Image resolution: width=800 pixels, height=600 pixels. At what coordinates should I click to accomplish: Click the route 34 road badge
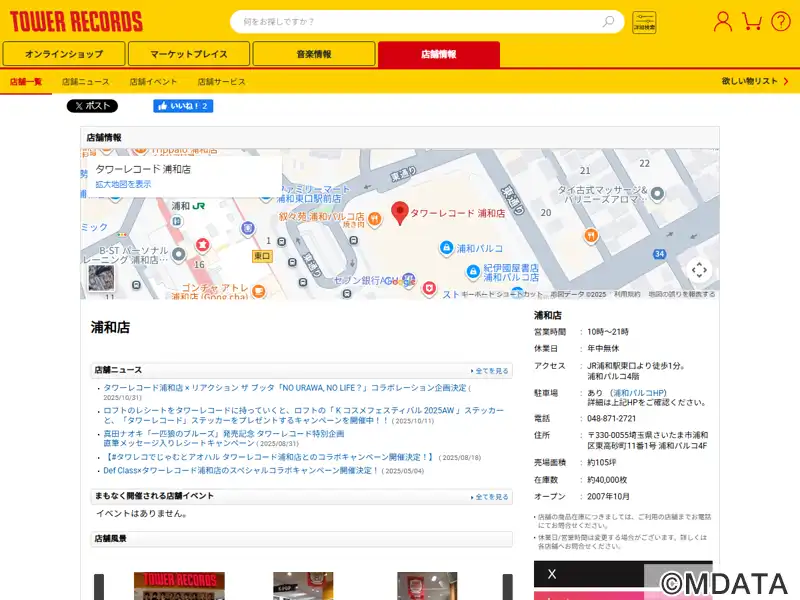[659, 254]
